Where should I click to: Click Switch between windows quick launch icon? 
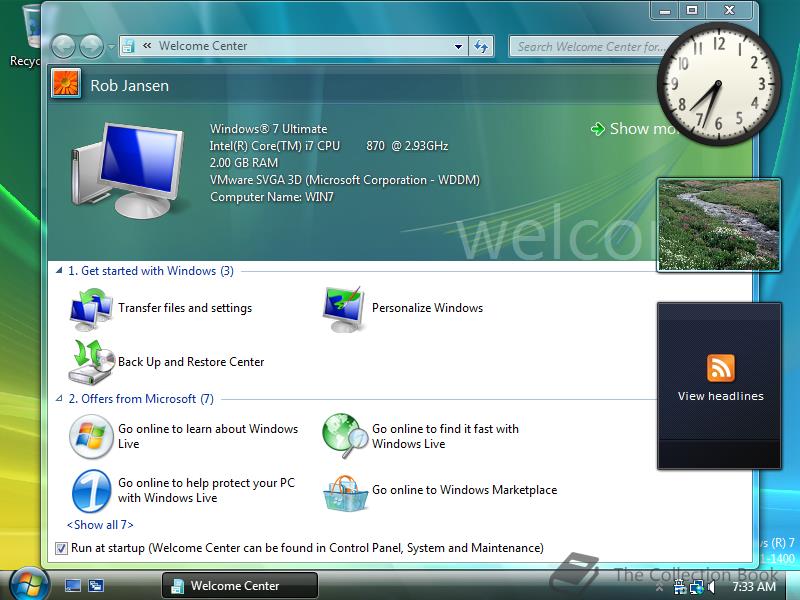coord(95,586)
